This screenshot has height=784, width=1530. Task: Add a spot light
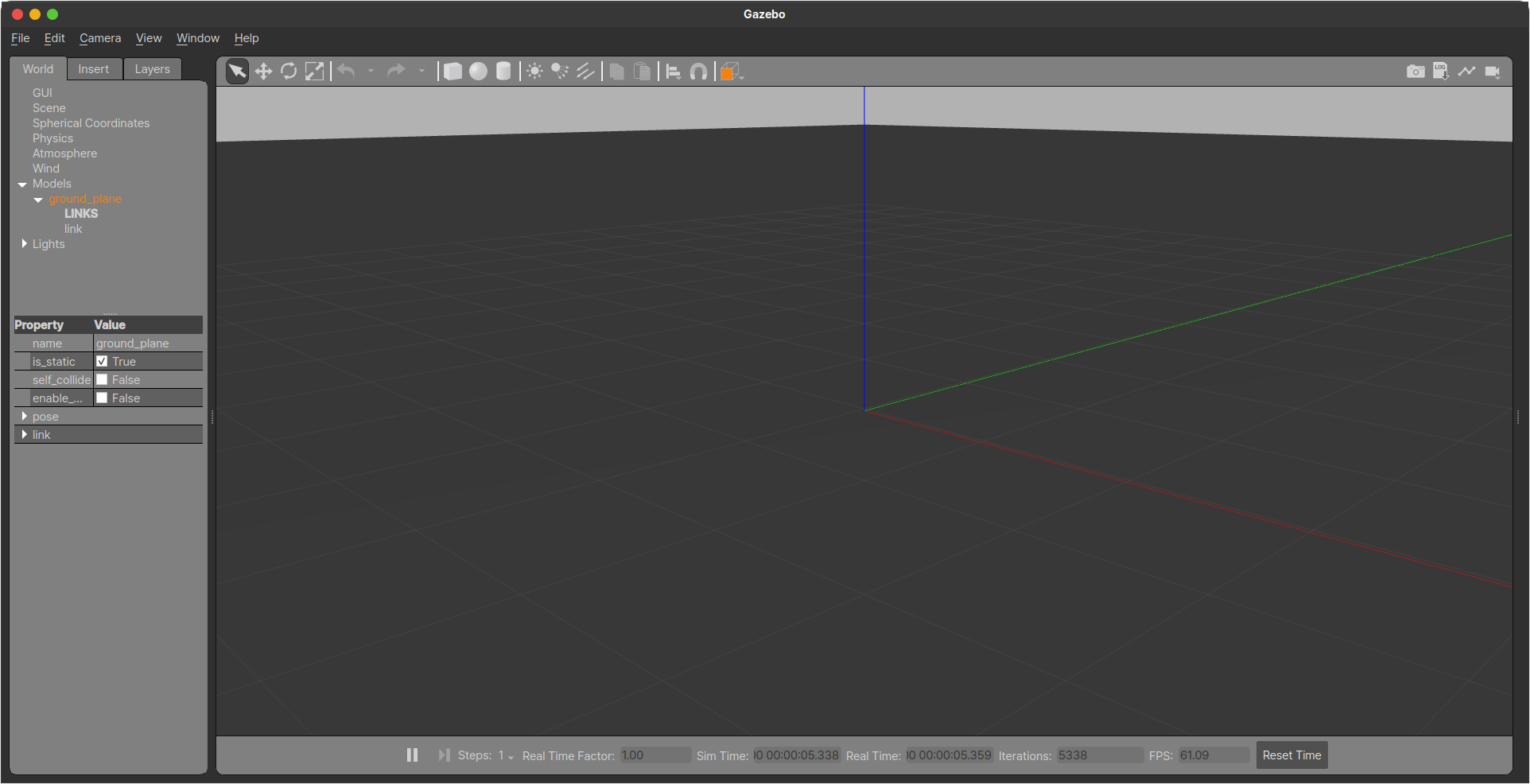(561, 72)
